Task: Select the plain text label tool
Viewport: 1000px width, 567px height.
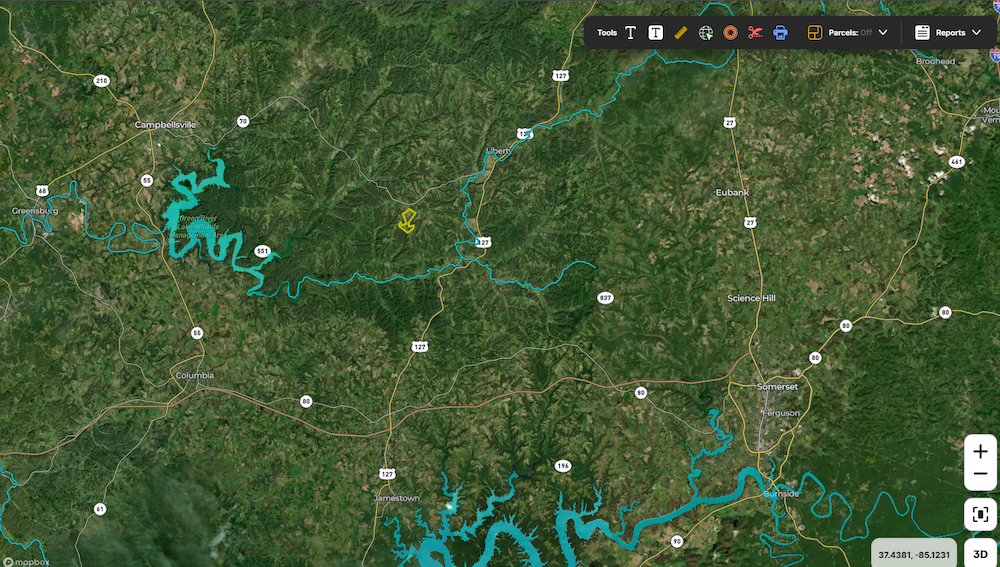Action: click(x=630, y=33)
